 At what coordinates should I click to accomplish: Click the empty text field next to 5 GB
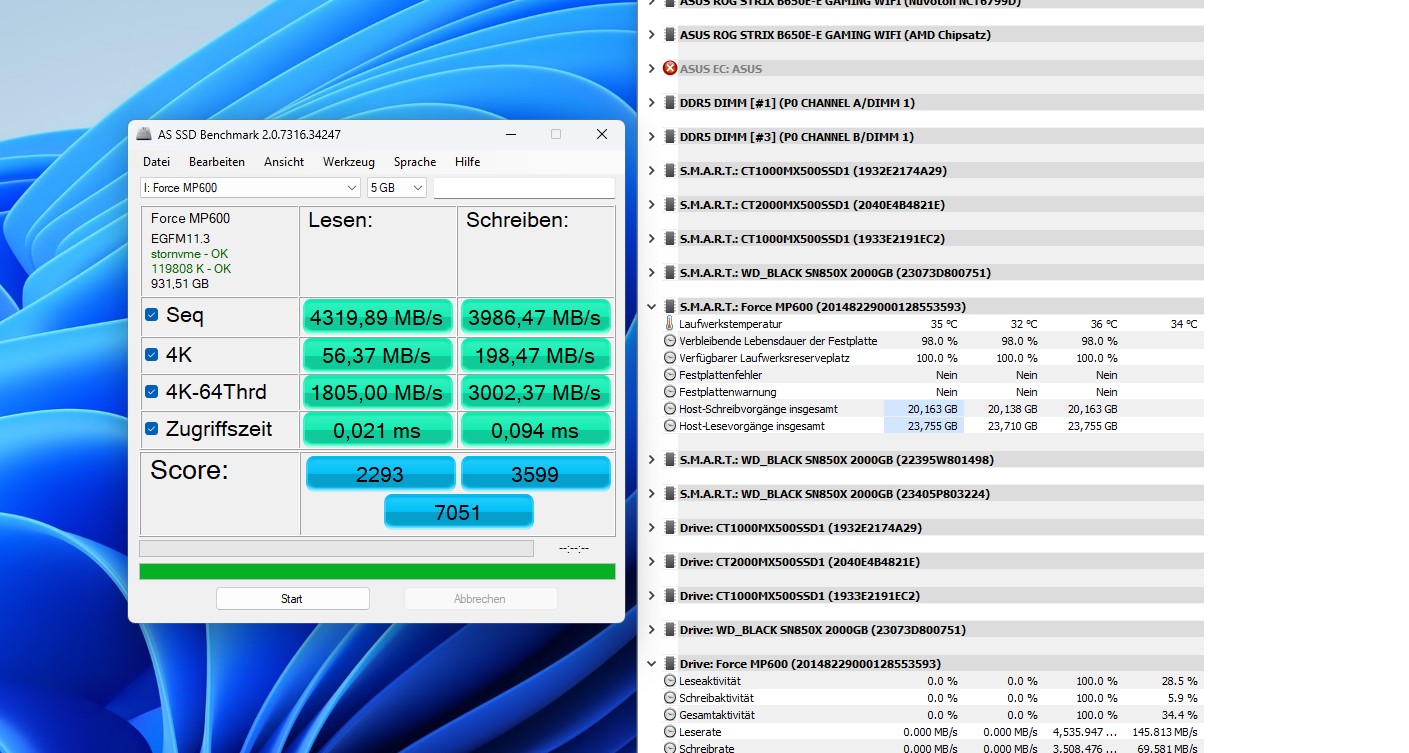(x=524, y=188)
